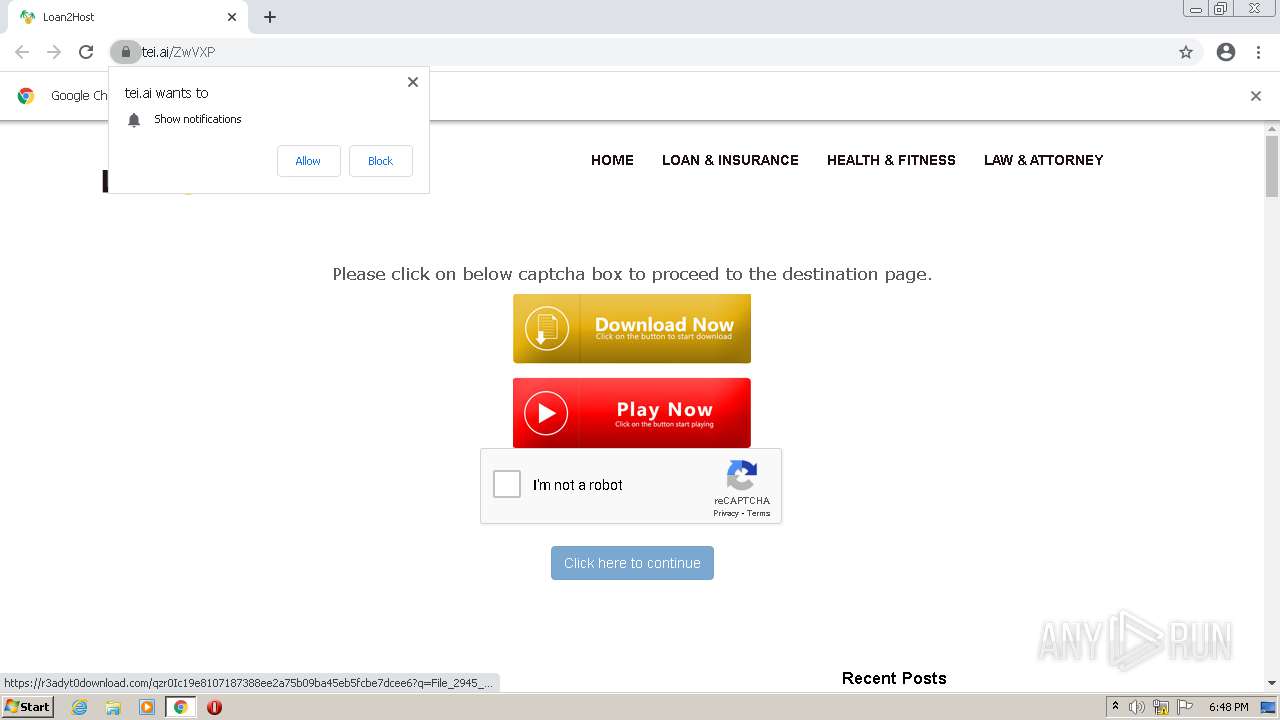This screenshot has width=1280, height=720.
Task: Click the Action Center flag icon
Action: 1186,707
